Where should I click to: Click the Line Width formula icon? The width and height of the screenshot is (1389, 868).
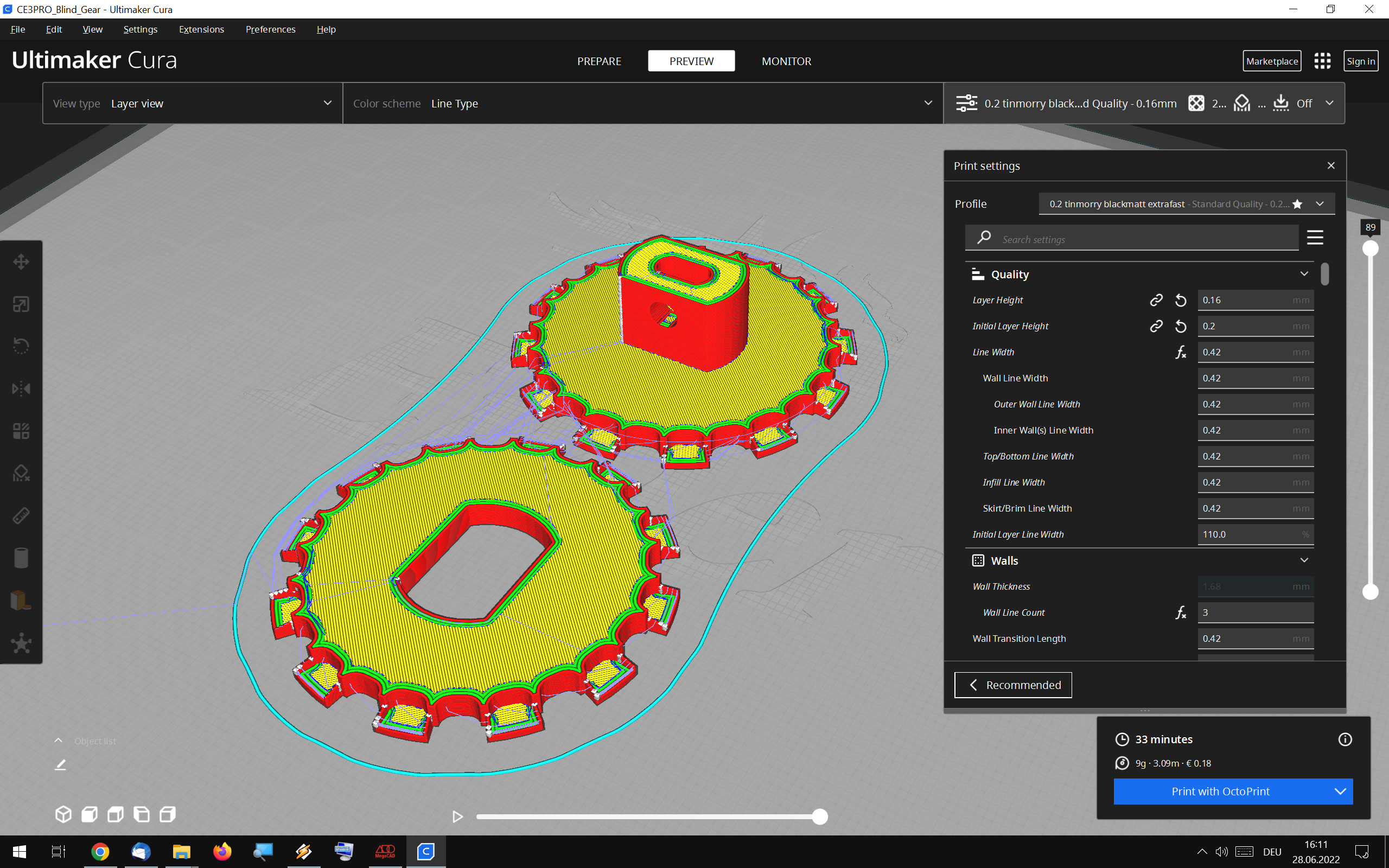1181,352
